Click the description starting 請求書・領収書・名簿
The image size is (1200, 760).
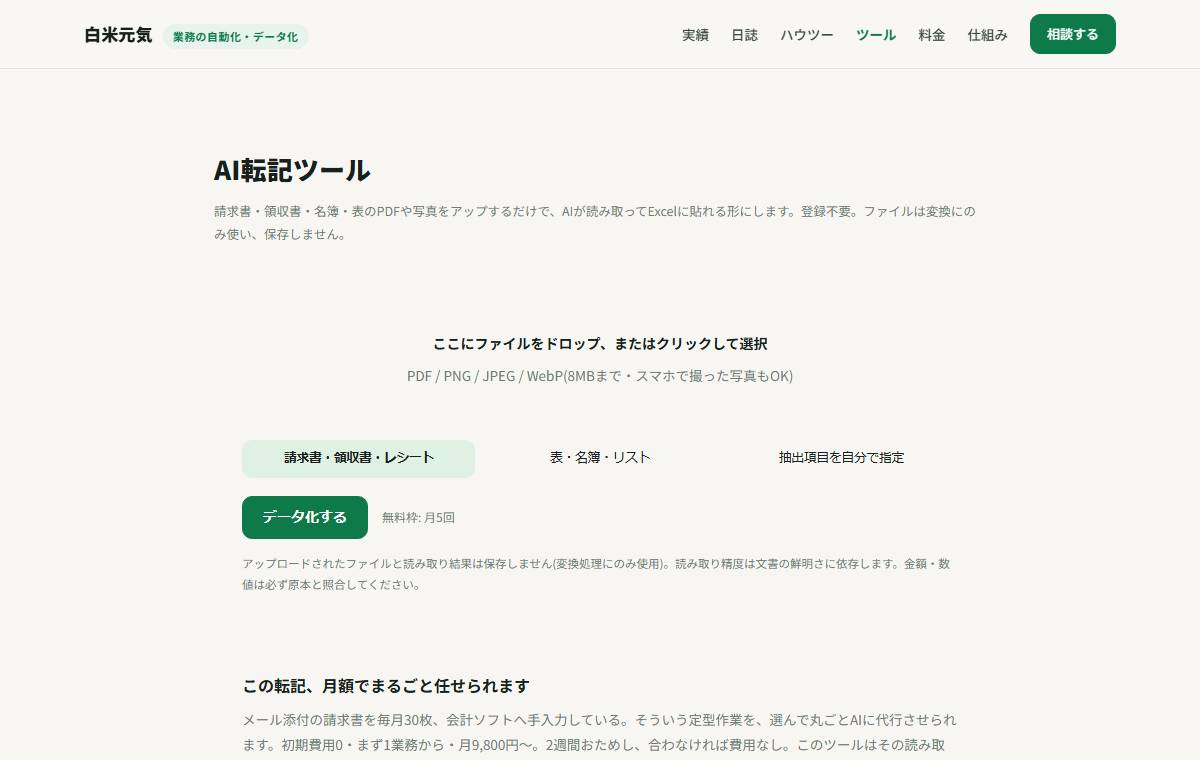595,224
